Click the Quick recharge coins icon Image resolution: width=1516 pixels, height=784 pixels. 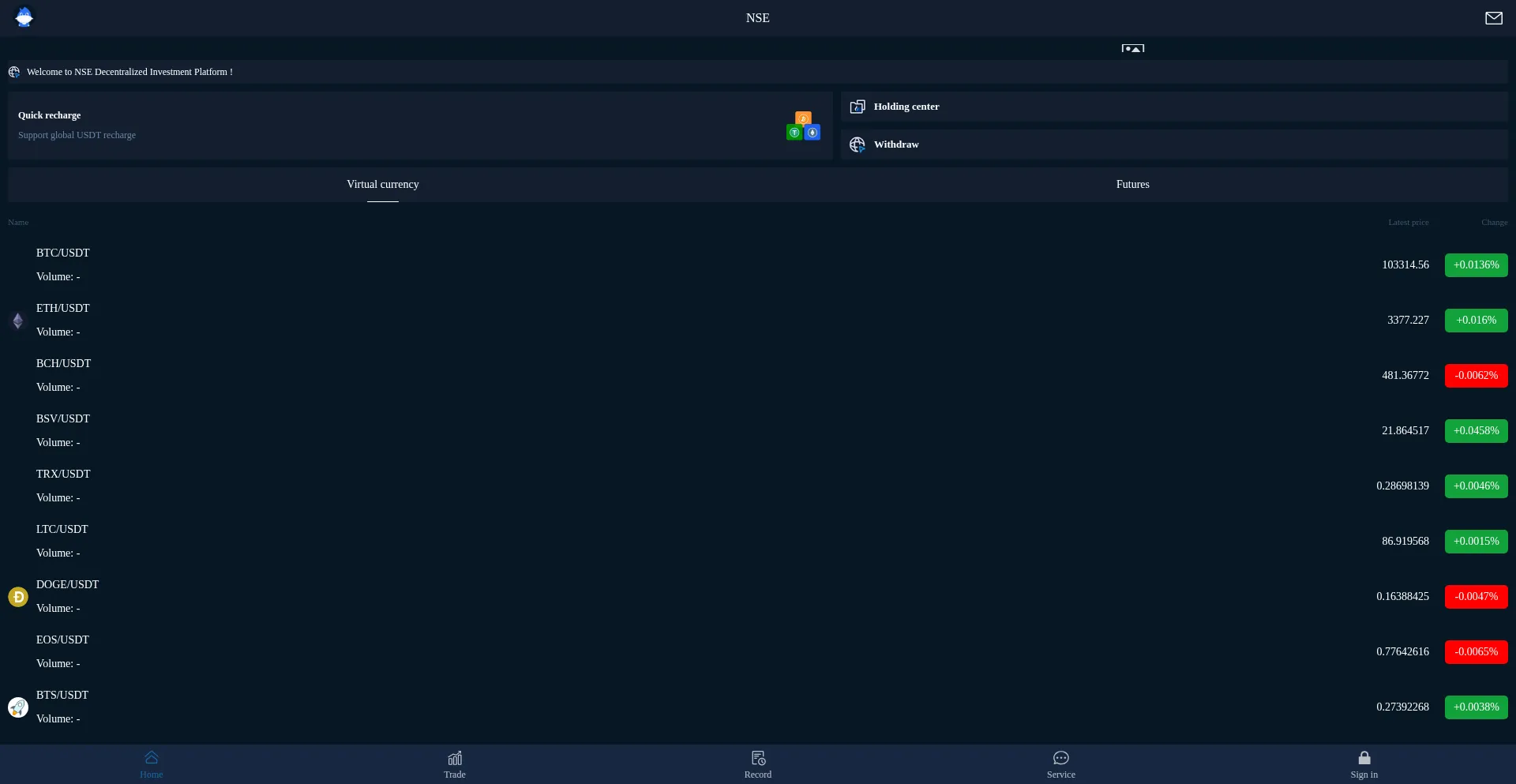(803, 126)
